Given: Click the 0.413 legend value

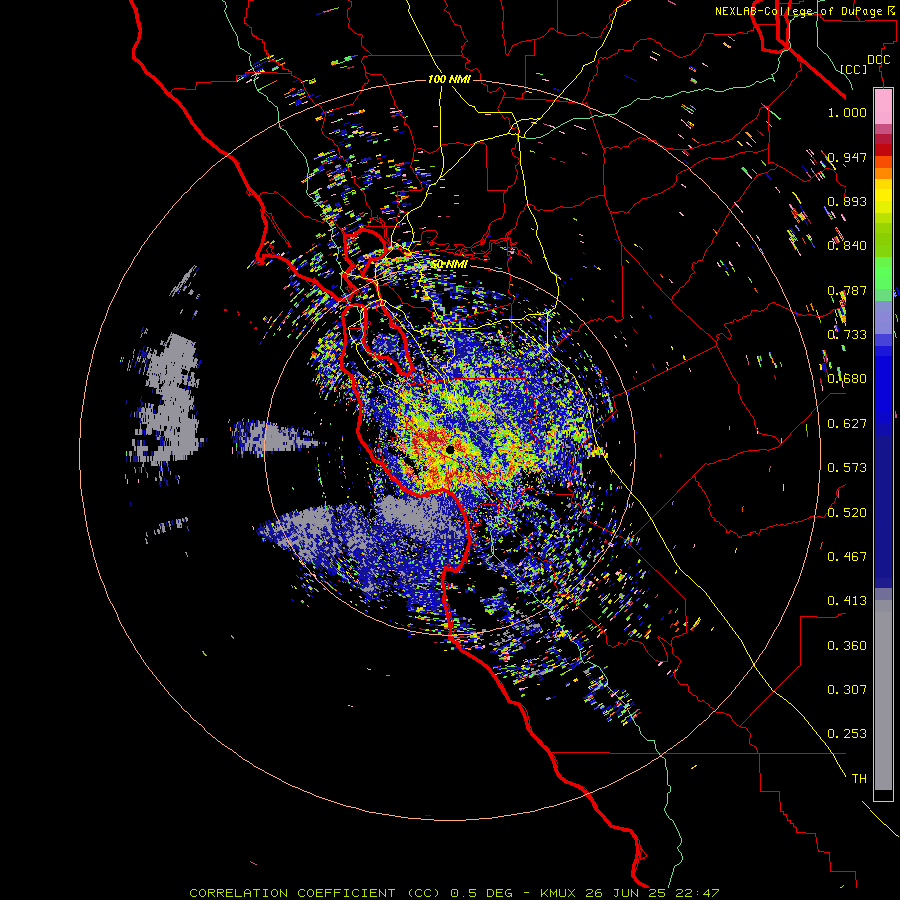Looking at the screenshot, I should (x=847, y=600).
